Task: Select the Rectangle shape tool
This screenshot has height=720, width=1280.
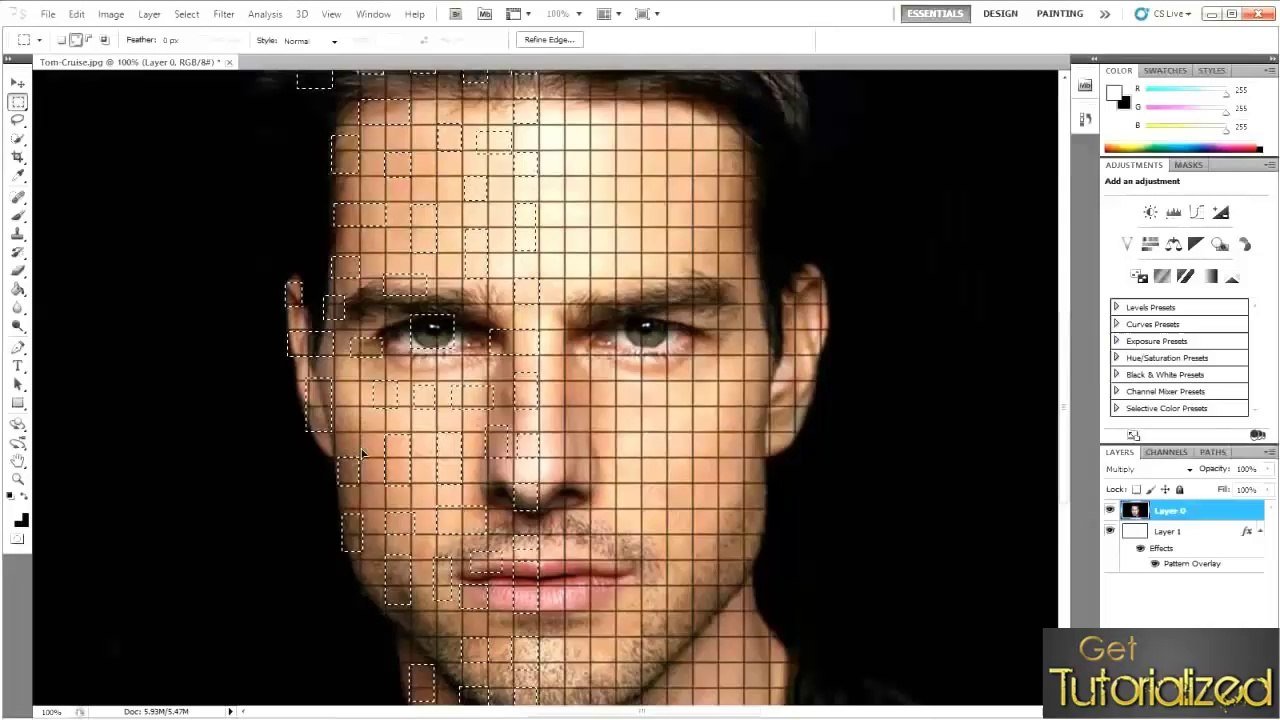Action: [x=18, y=403]
